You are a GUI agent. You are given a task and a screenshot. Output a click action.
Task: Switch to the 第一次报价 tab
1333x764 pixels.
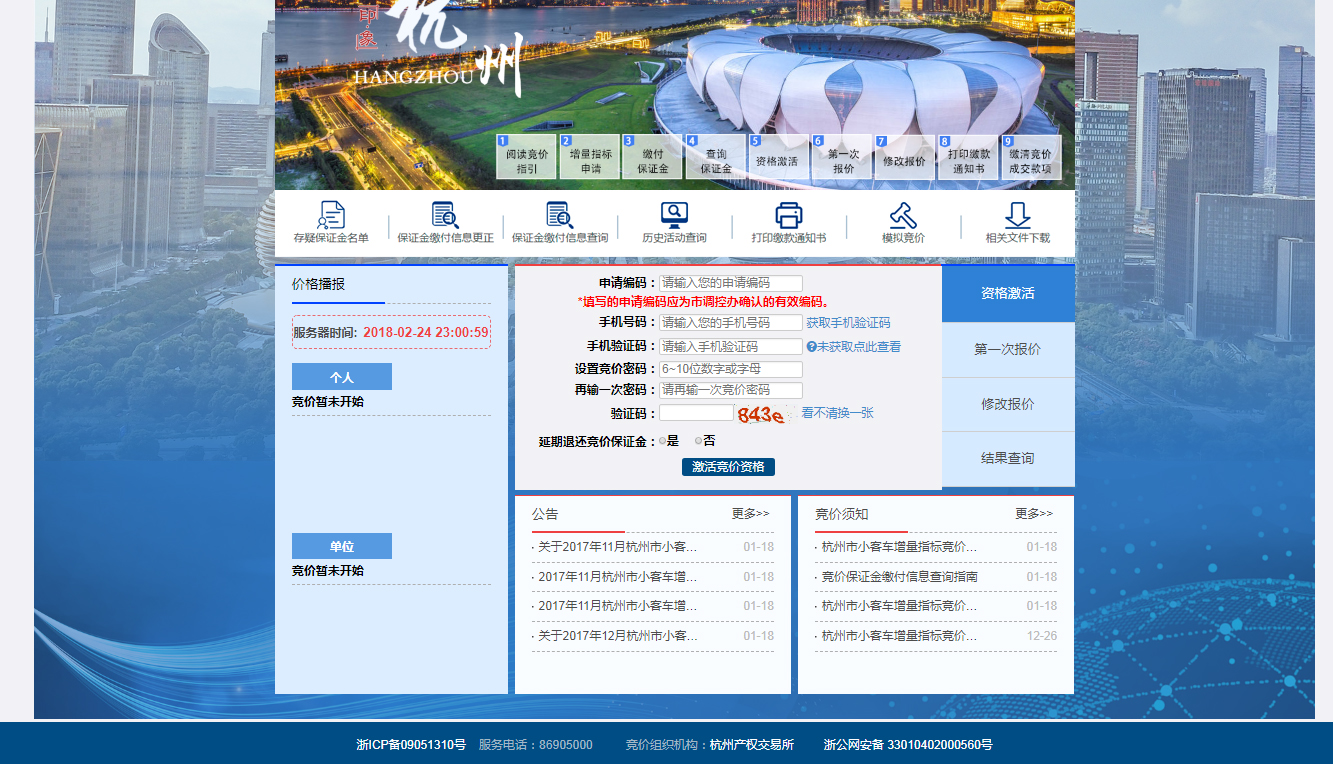tap(1007, 350)
